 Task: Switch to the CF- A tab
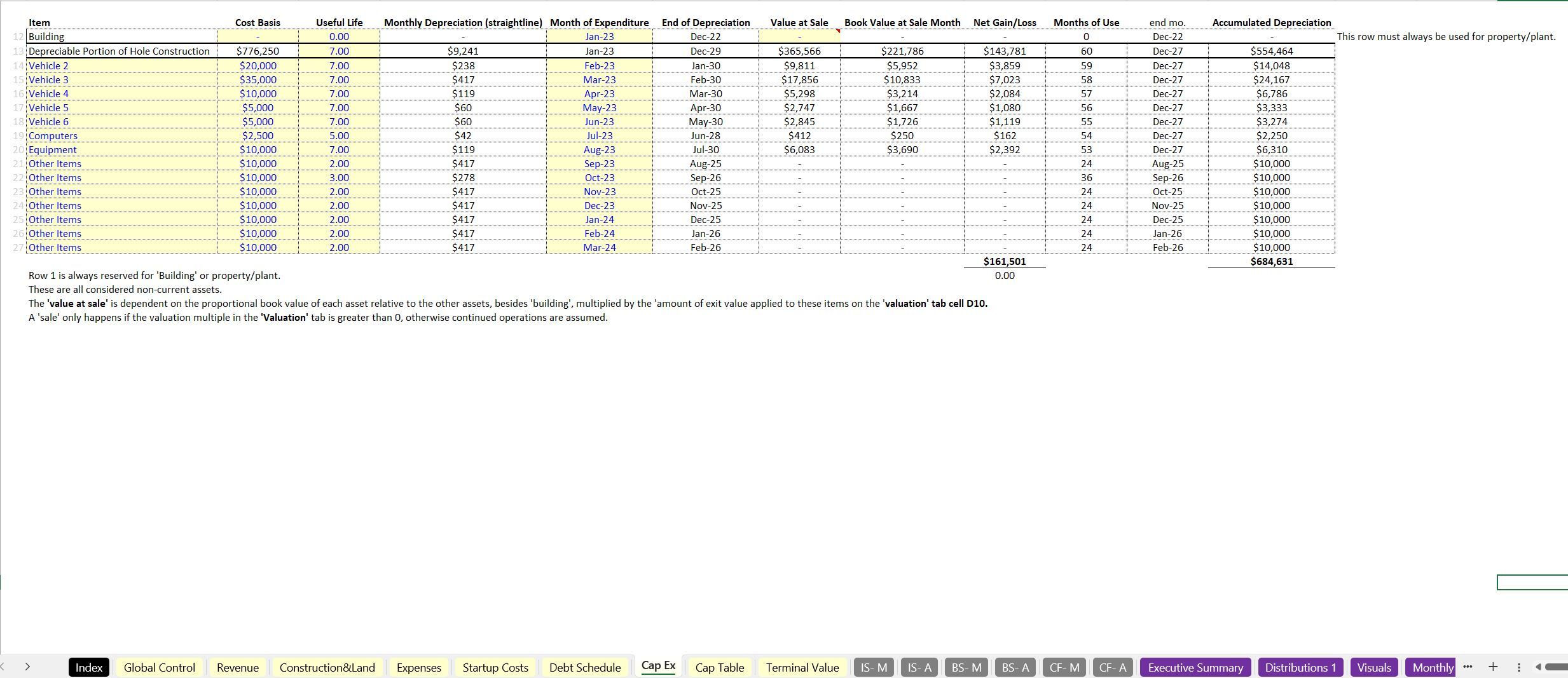[x=1113, y=667]
